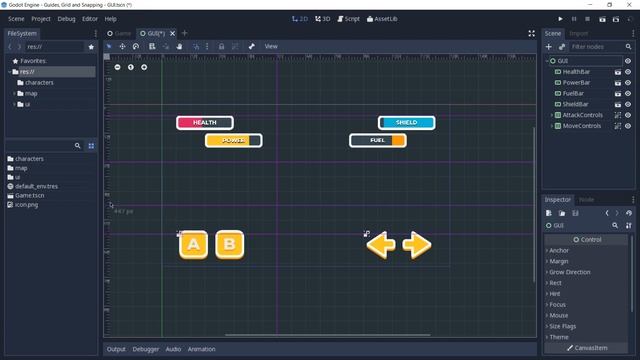The width and height of the screenshot is (640, 360).
Task: Open HealthBar scene in editor icon
Action: (x=618, y=72)
